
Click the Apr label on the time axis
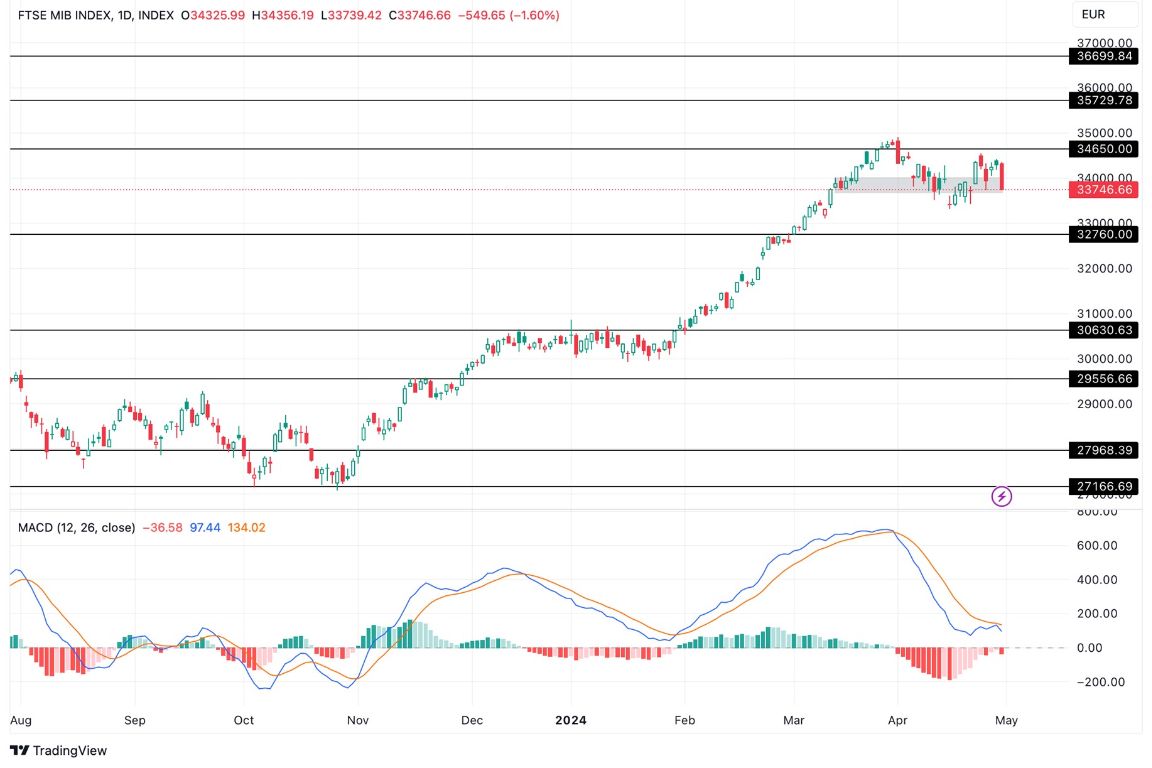point(897,719)
